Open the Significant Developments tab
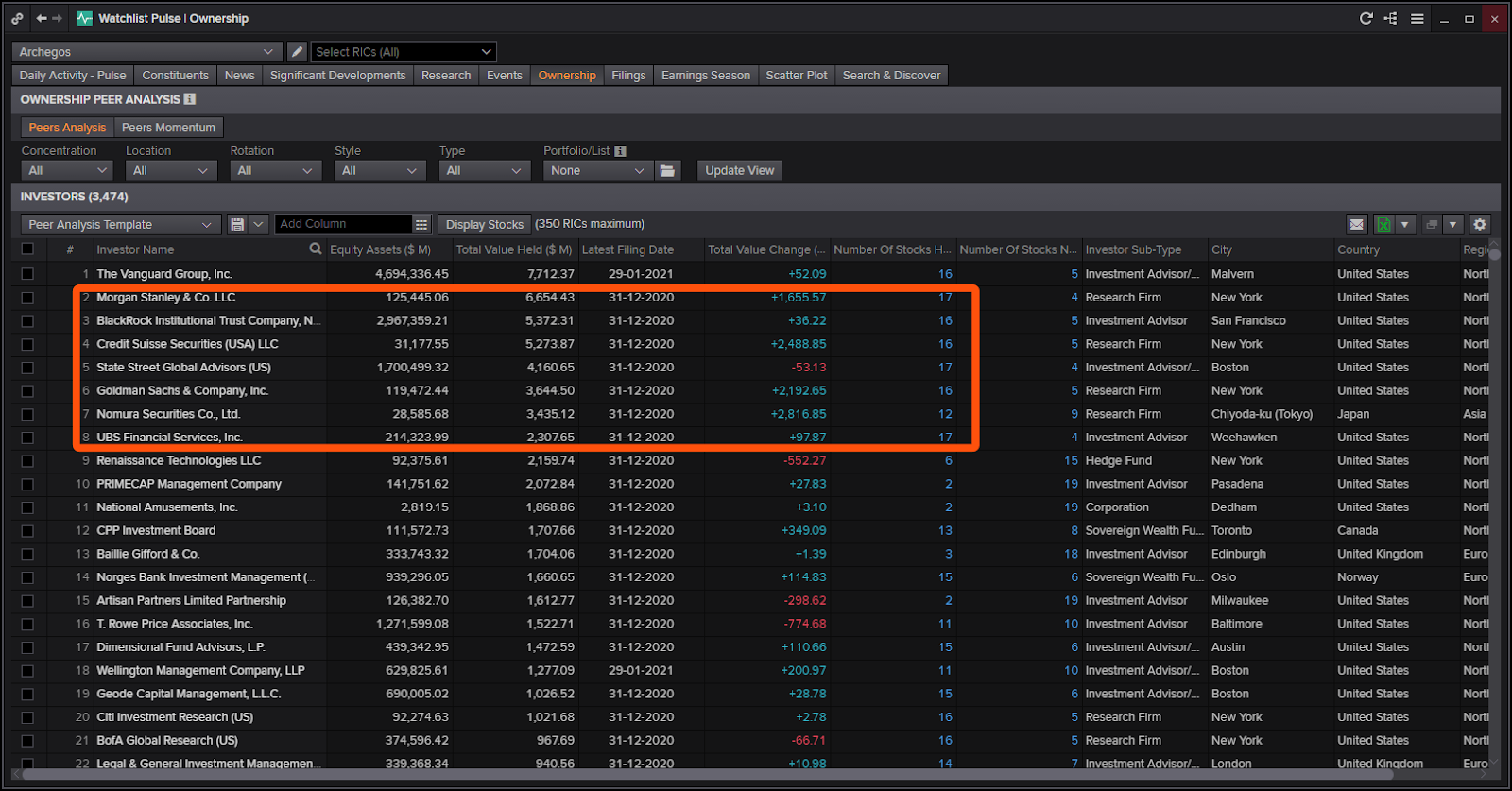 point(337,76)
